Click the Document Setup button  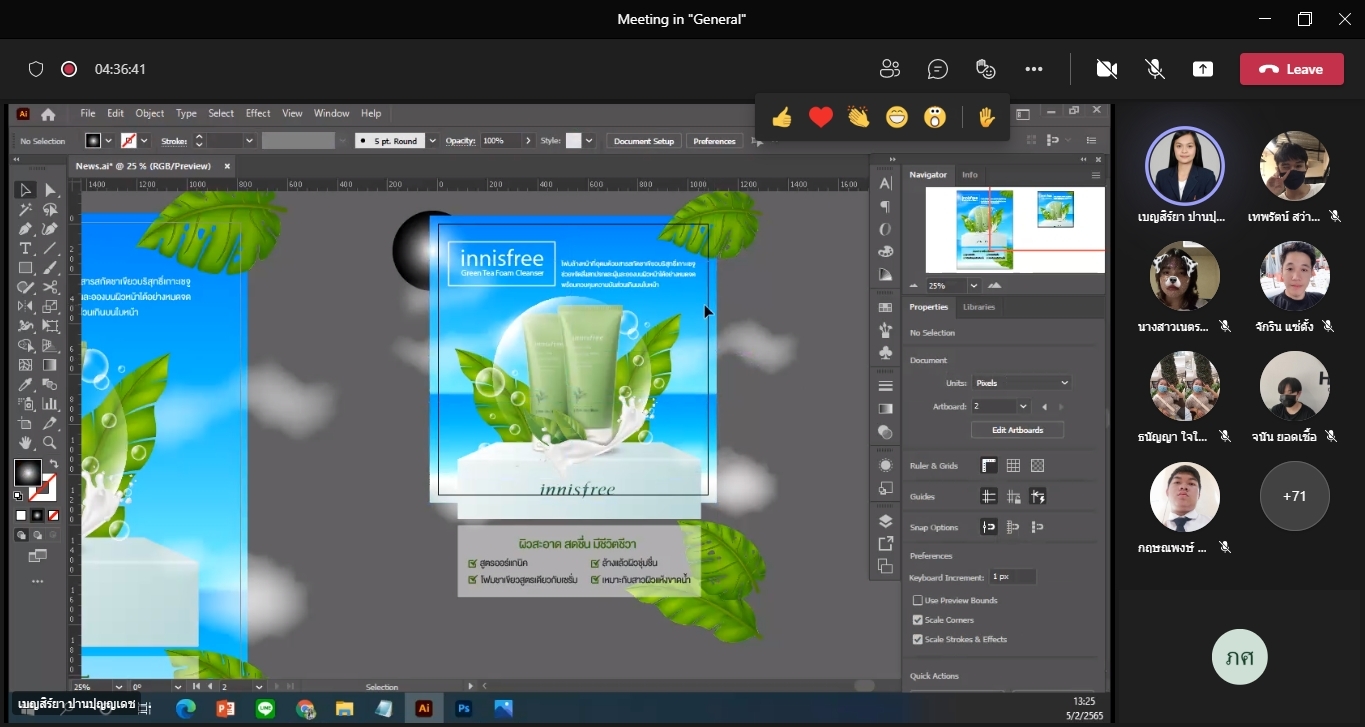pyautogui.click(x=644, y=141)
